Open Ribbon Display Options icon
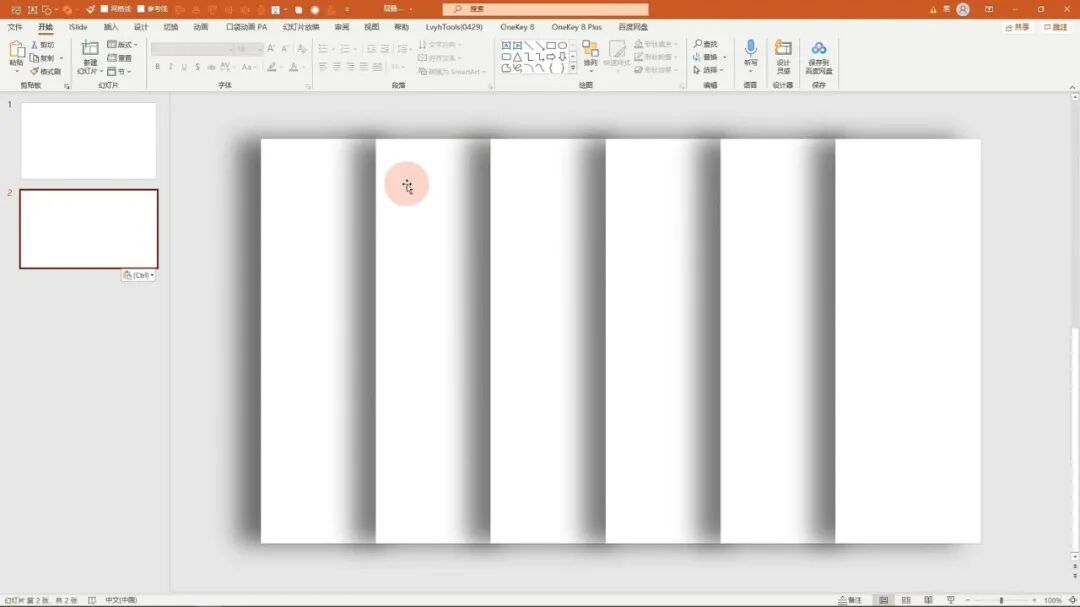Image resolution: width=1080 pixels, height=607 pixels. click(989, 10)
